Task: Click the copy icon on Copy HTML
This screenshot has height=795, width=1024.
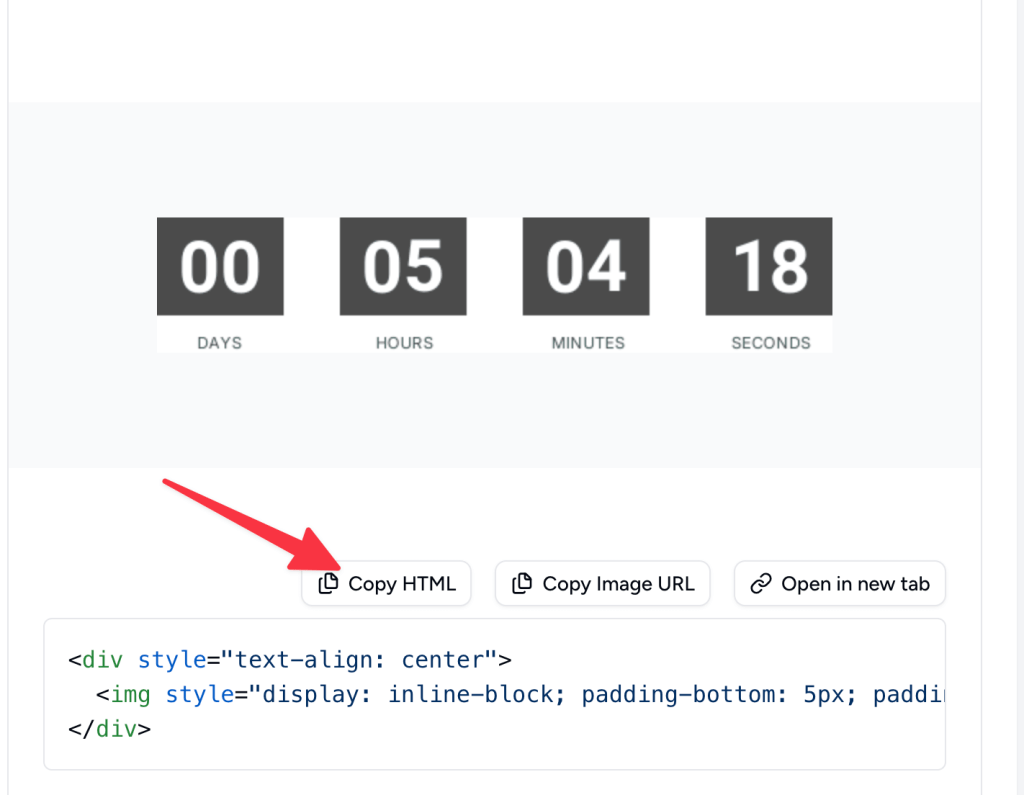Action: point(328,583)
